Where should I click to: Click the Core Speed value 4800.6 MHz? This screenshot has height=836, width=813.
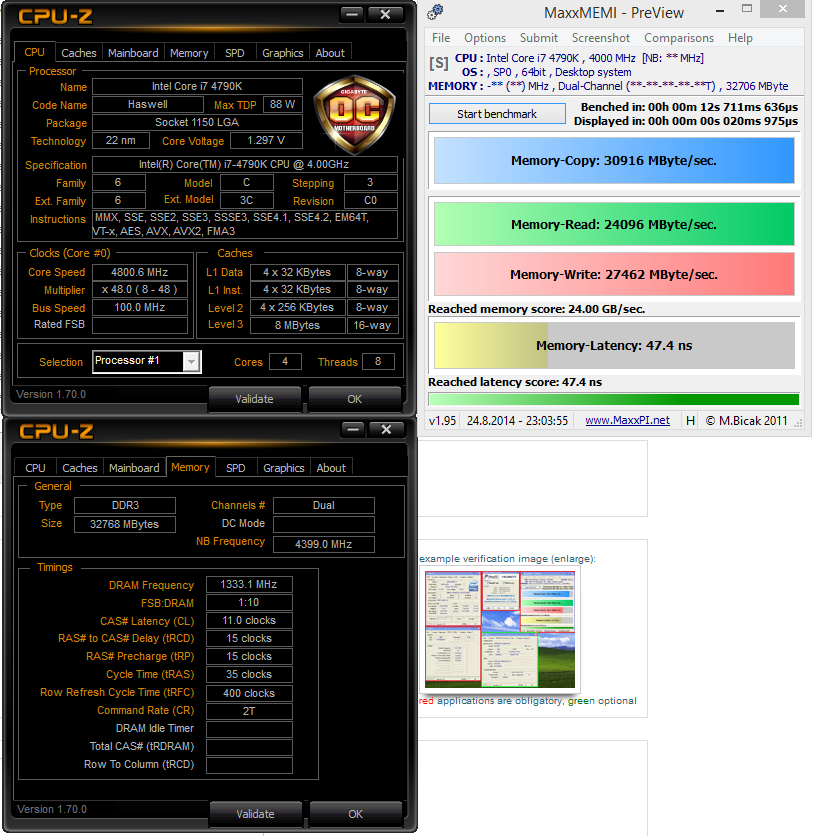point(140,272)
